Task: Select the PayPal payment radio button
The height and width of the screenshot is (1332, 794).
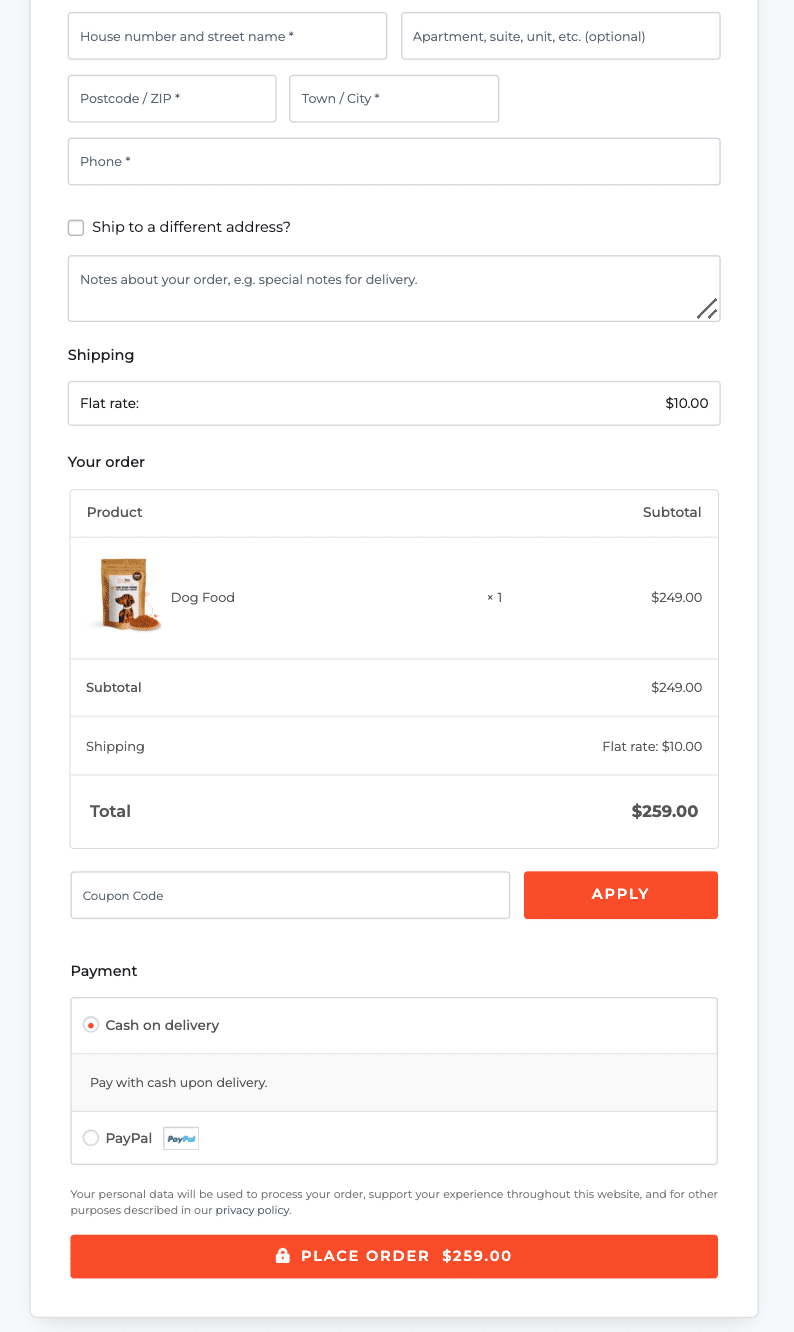Action: pos(91,1138)
